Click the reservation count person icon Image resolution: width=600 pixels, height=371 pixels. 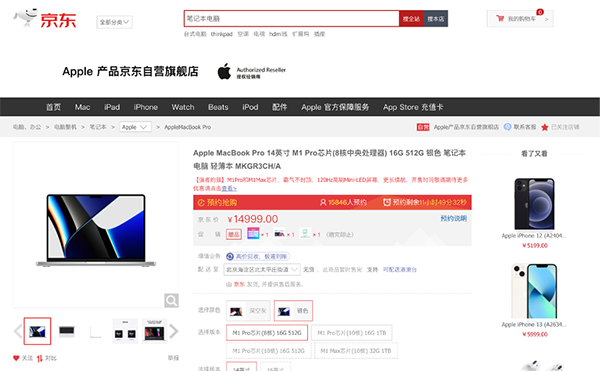[x=323, y=202]
